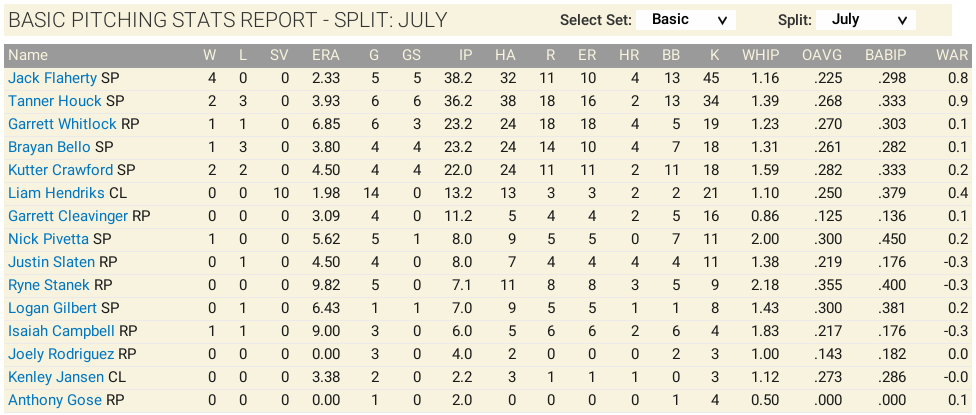Select Kenley Jansen's player link
Viewport: 976px width, 415px height.
(x=56, y=377)
